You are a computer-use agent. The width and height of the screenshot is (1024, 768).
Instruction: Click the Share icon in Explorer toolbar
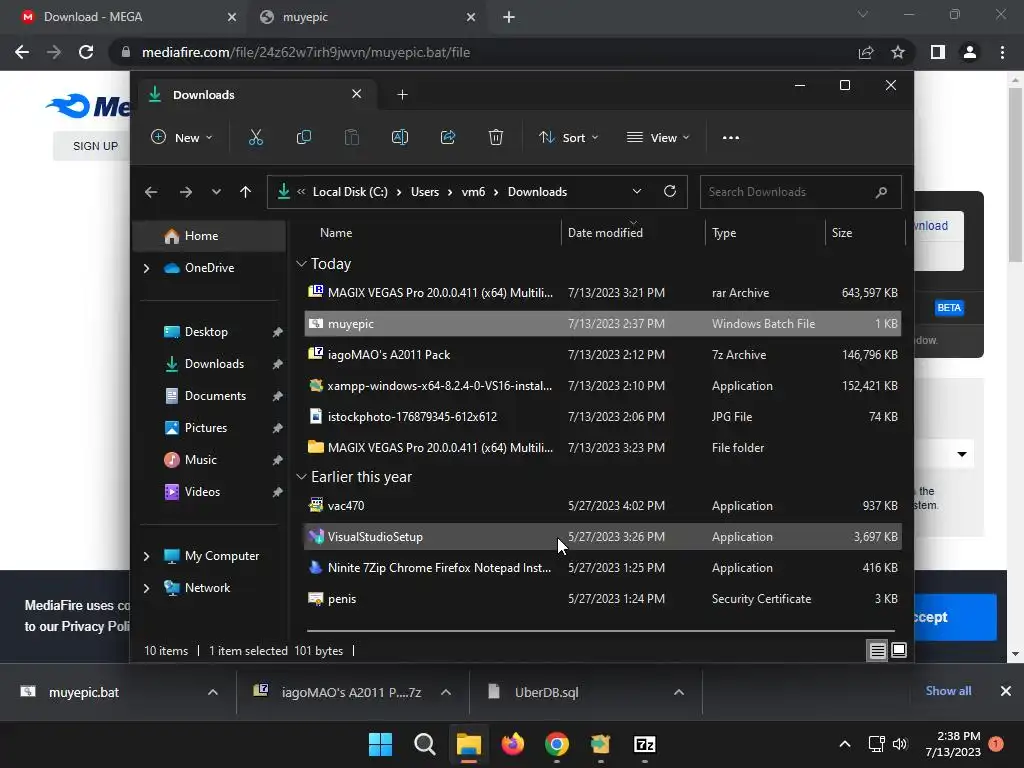click(x=448, y=137)
